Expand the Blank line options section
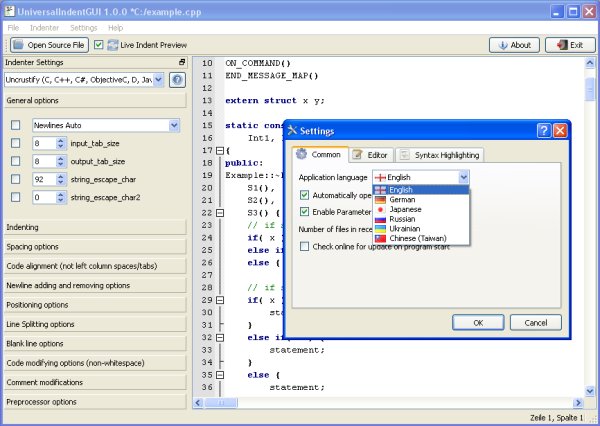Image resolution: width=600 pixels, height=426 pixels. [x=95, y=344]
